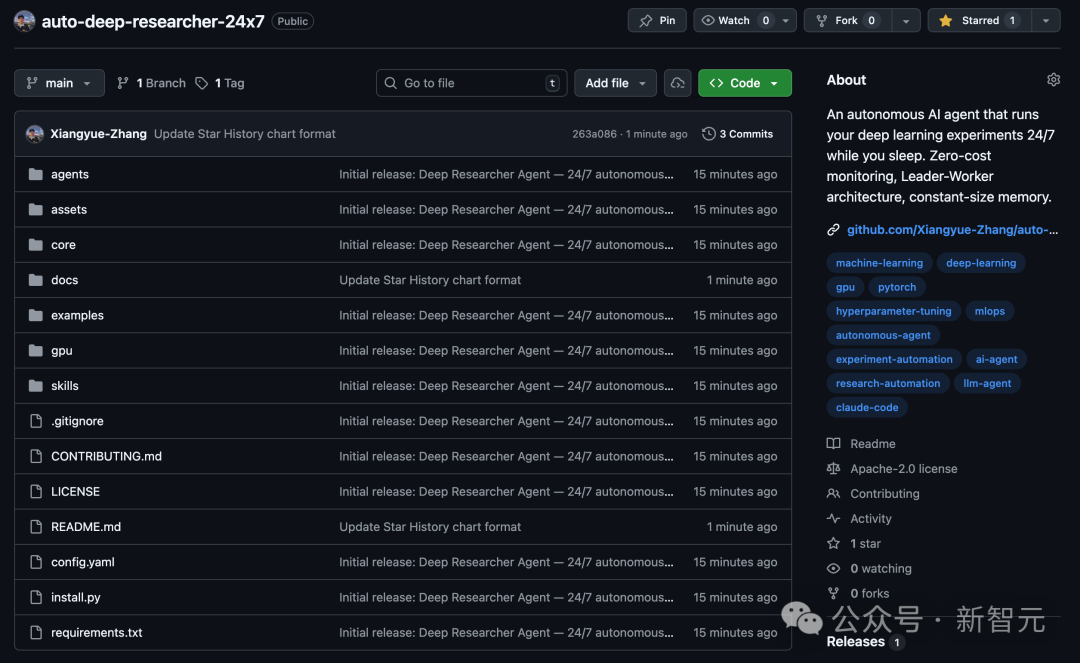
Task: Expand the main branch selector
Action: (x=59, y=83)
